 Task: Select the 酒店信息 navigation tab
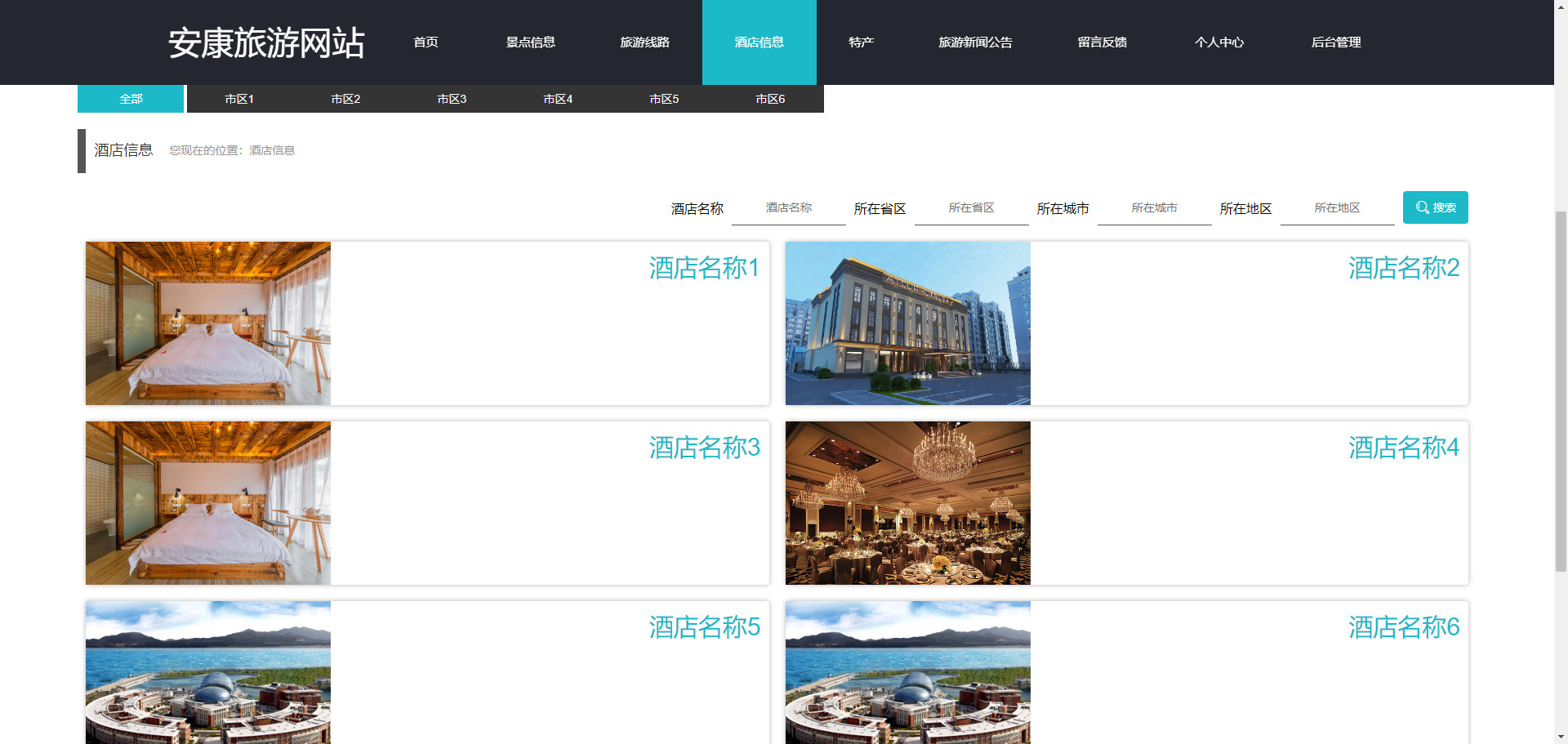coord(759,42)
